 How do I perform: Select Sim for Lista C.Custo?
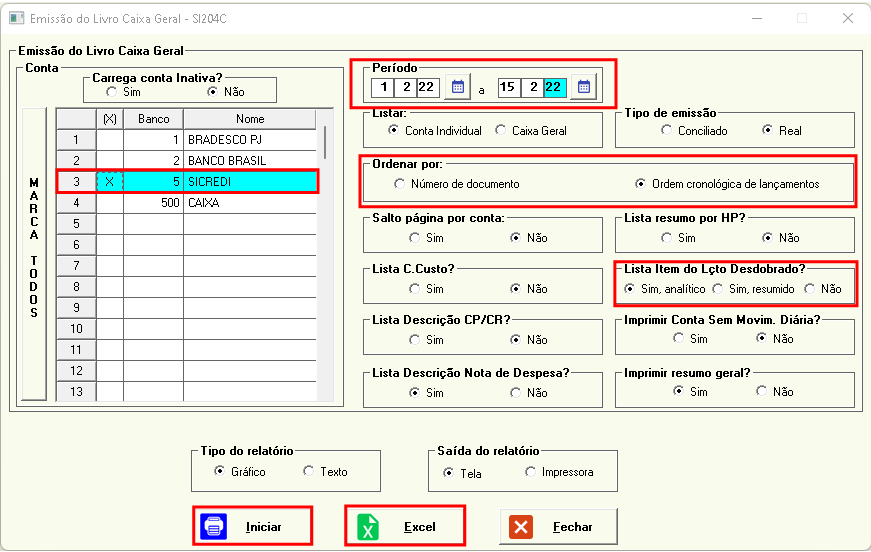click(414, 289)
